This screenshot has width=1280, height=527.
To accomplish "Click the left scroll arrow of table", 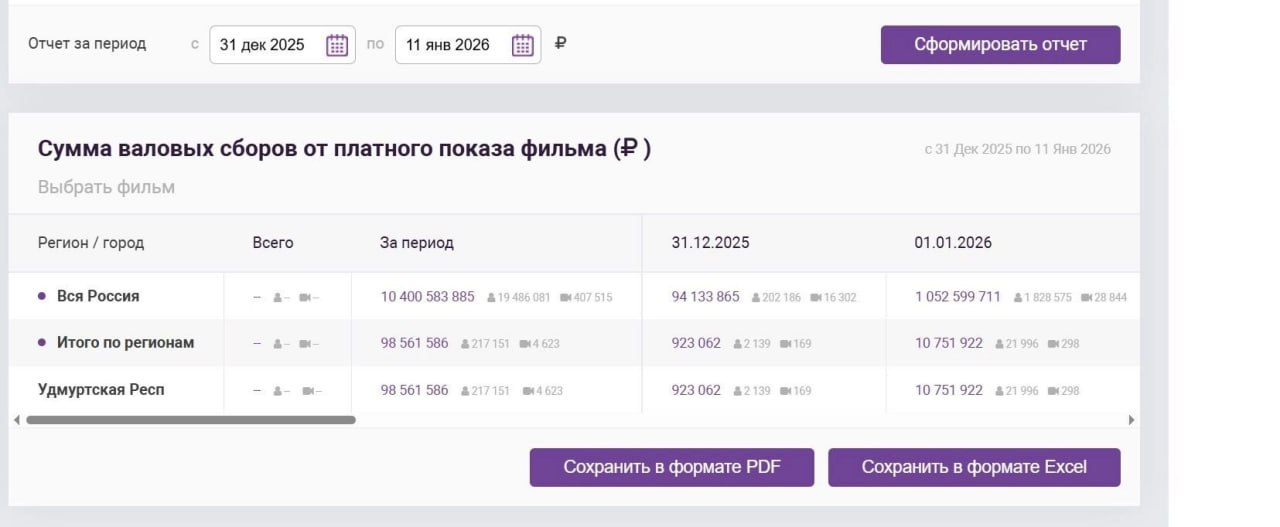I will click(17, 420).
